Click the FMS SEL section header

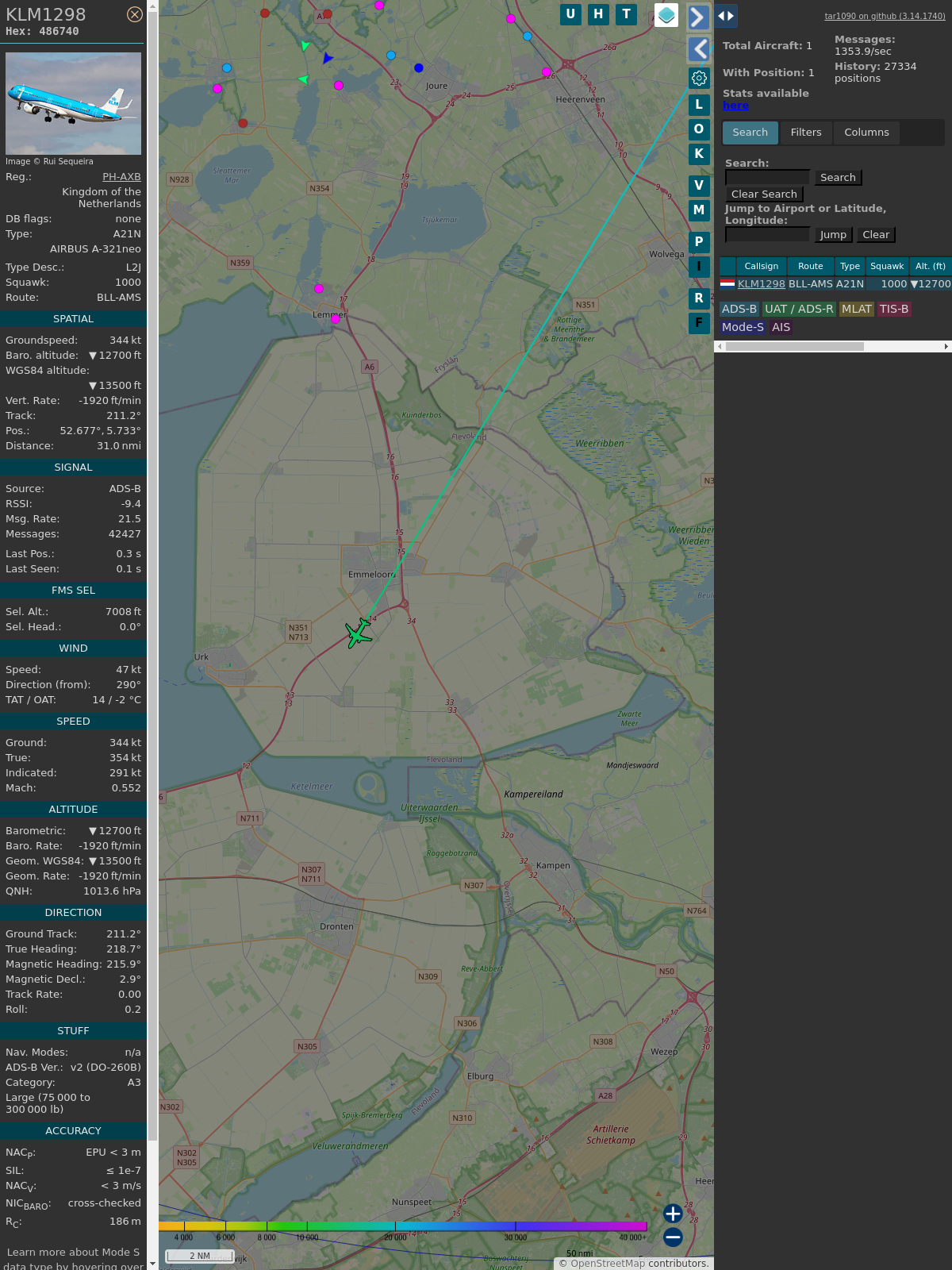click(73, 591)
